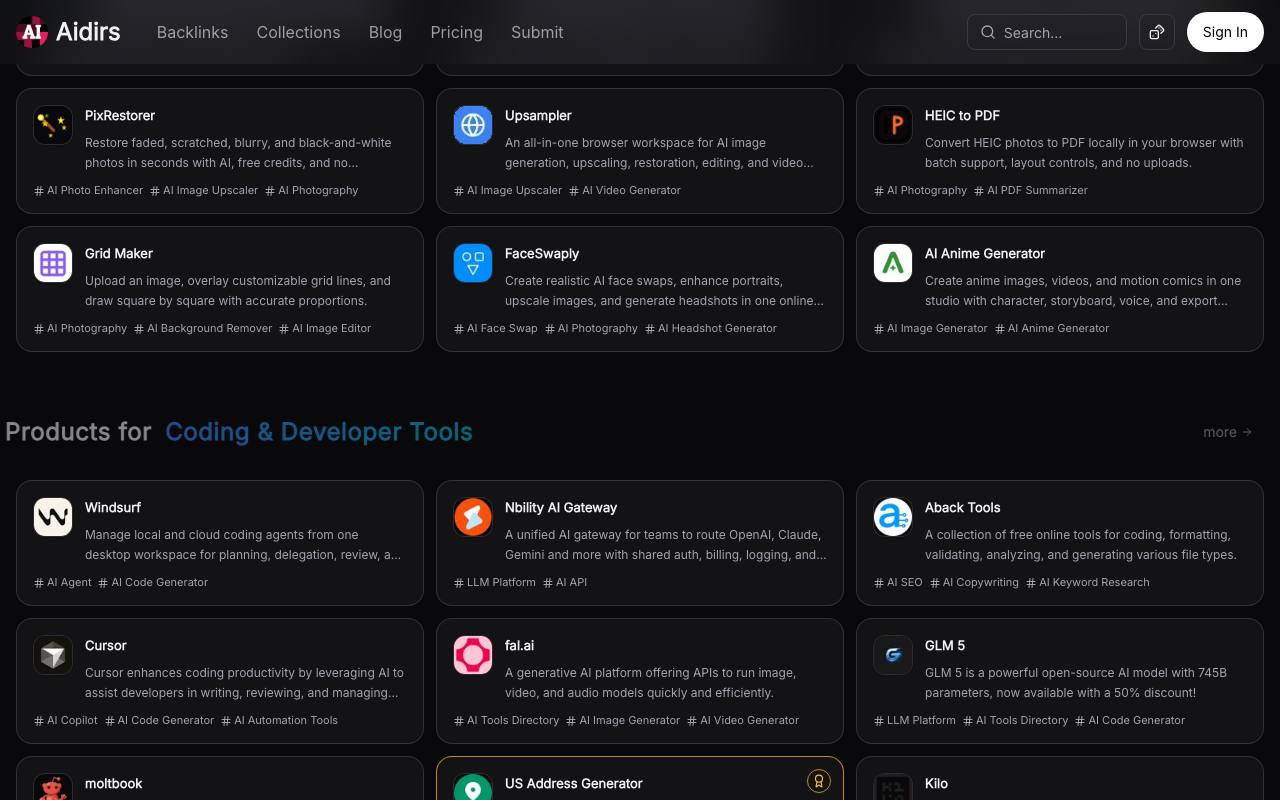Select the AI Keyword Research tag

(1088, 582)
